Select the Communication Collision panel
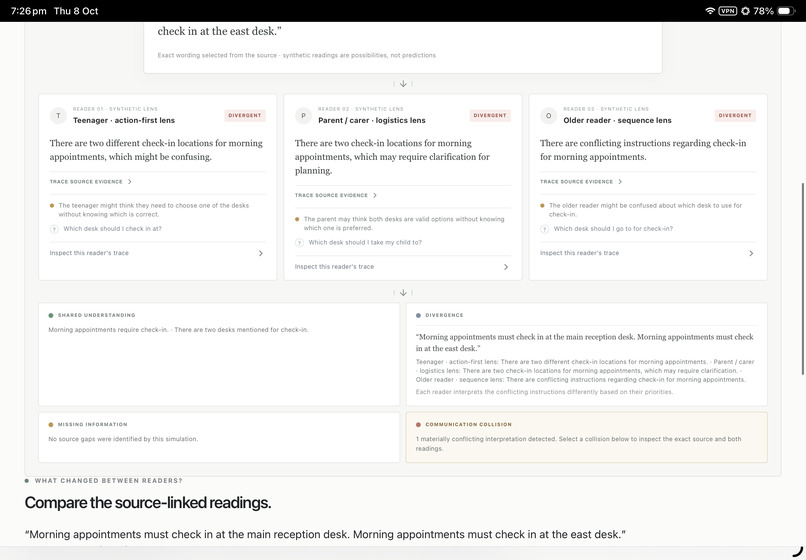Image resolution: width=806 pixels, height=560 pixels. [587, 437]
